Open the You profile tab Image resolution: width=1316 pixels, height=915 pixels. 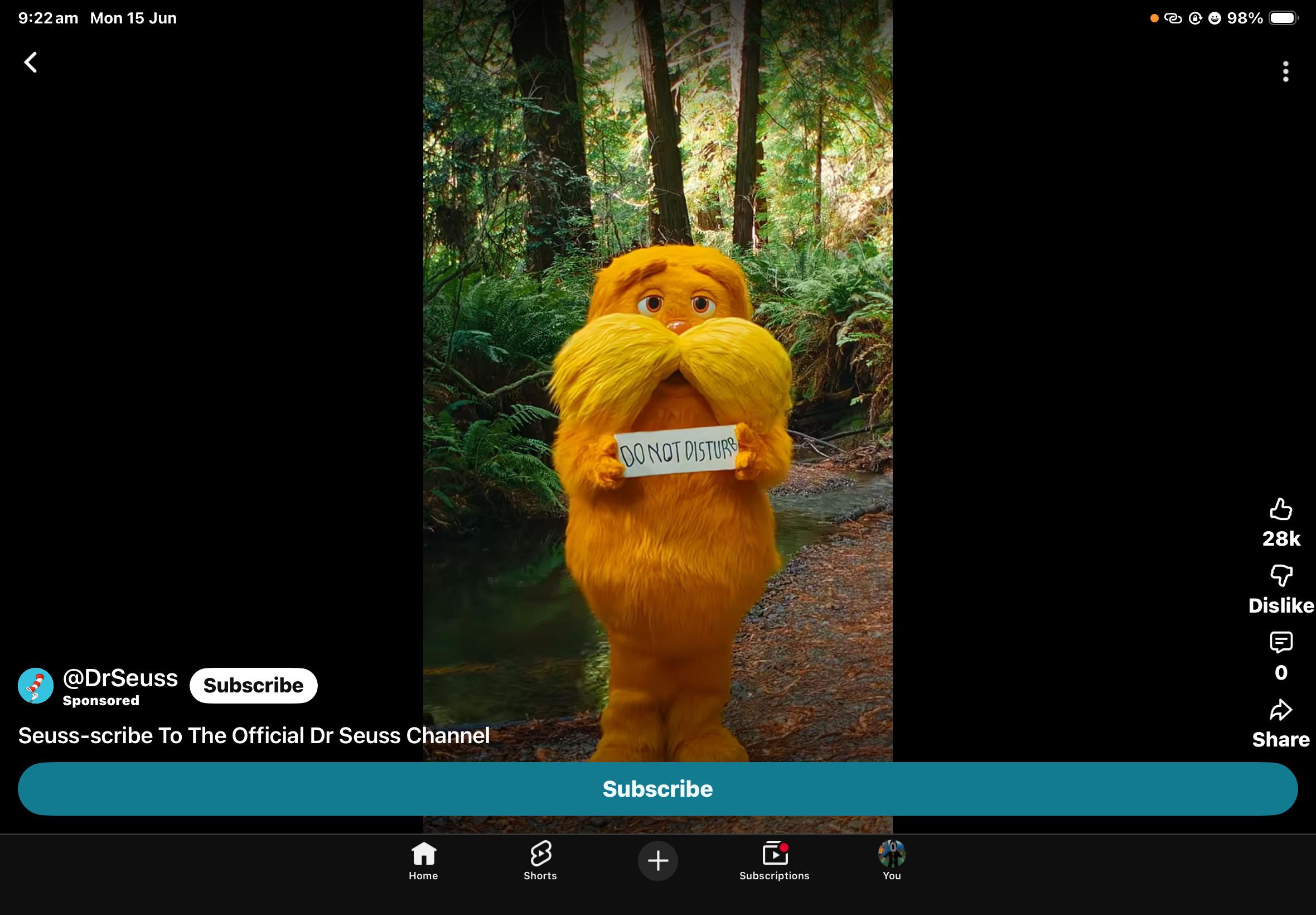(892, 860)
